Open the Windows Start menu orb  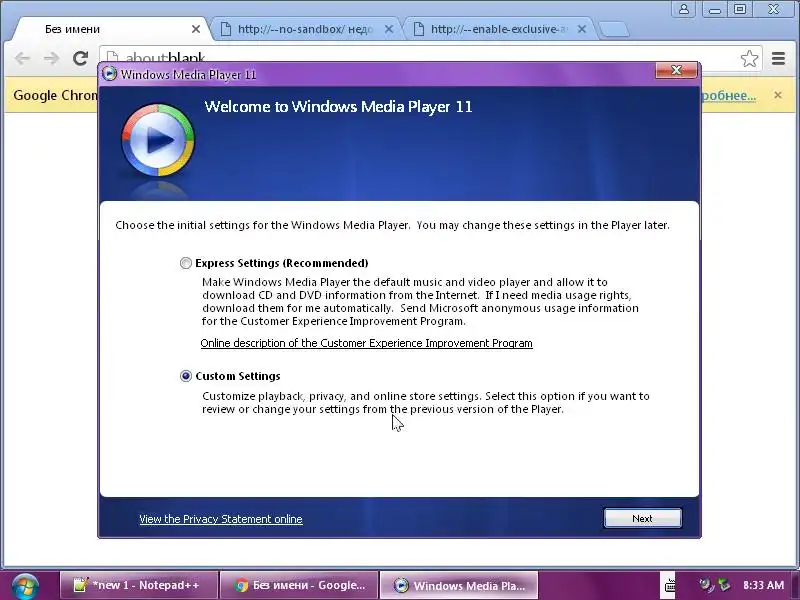point(25,586)
